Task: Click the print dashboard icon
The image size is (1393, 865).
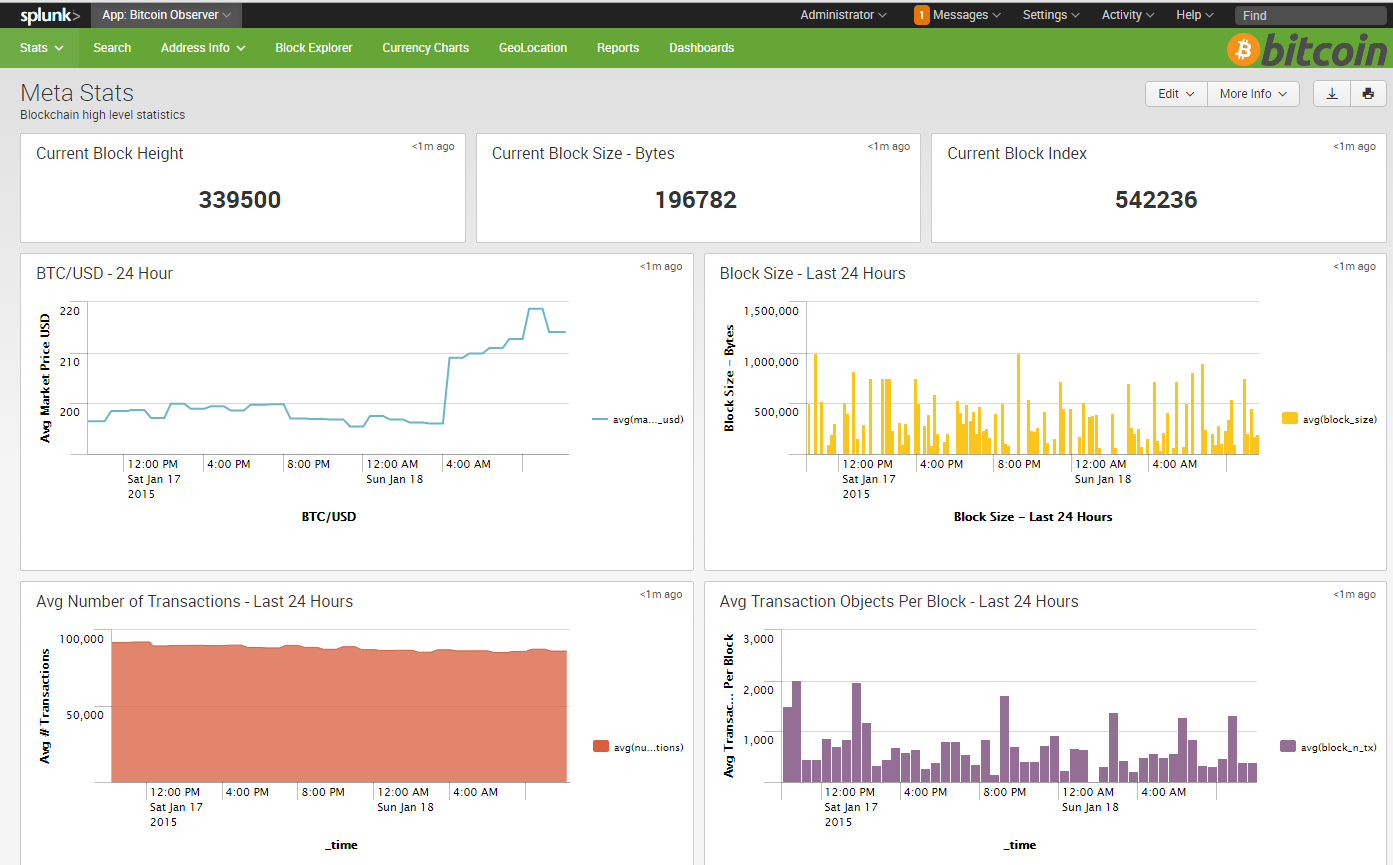Action: click(x=1368, y=94)
